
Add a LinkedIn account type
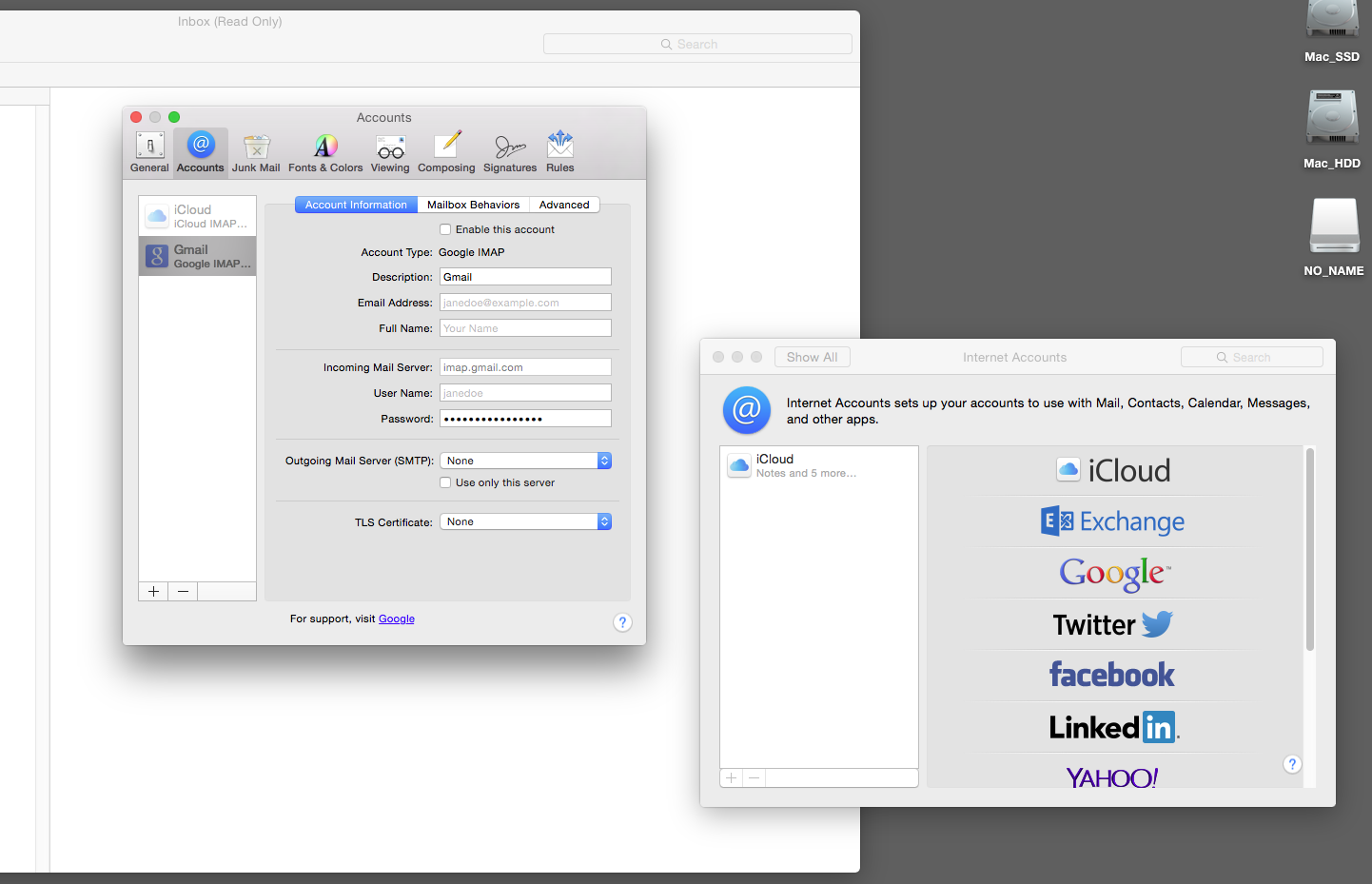coord(1114,727)
